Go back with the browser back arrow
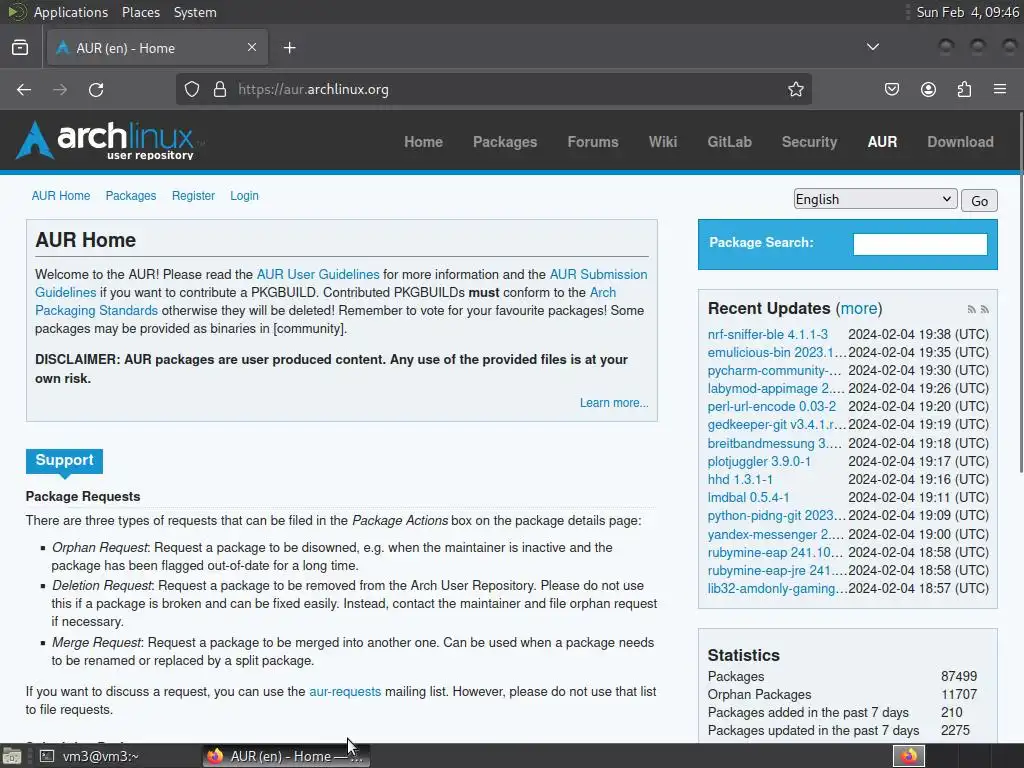 click(24, 89)
